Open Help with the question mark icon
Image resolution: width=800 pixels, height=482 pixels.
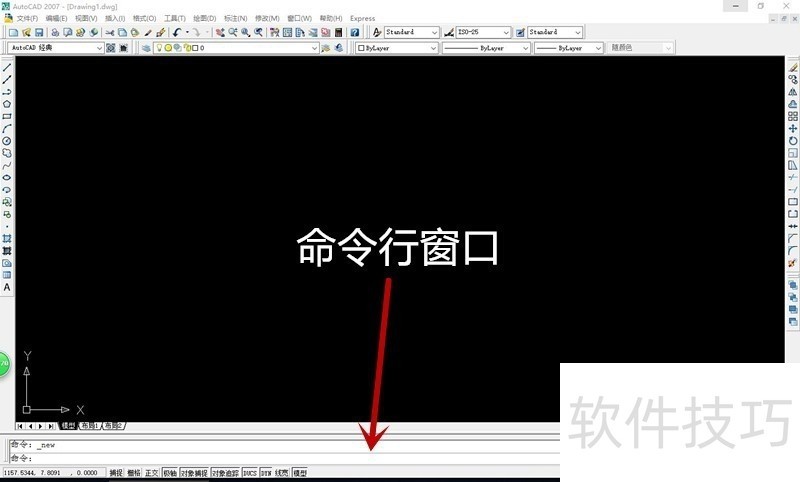pyautogui.click(x=355, y=32)
